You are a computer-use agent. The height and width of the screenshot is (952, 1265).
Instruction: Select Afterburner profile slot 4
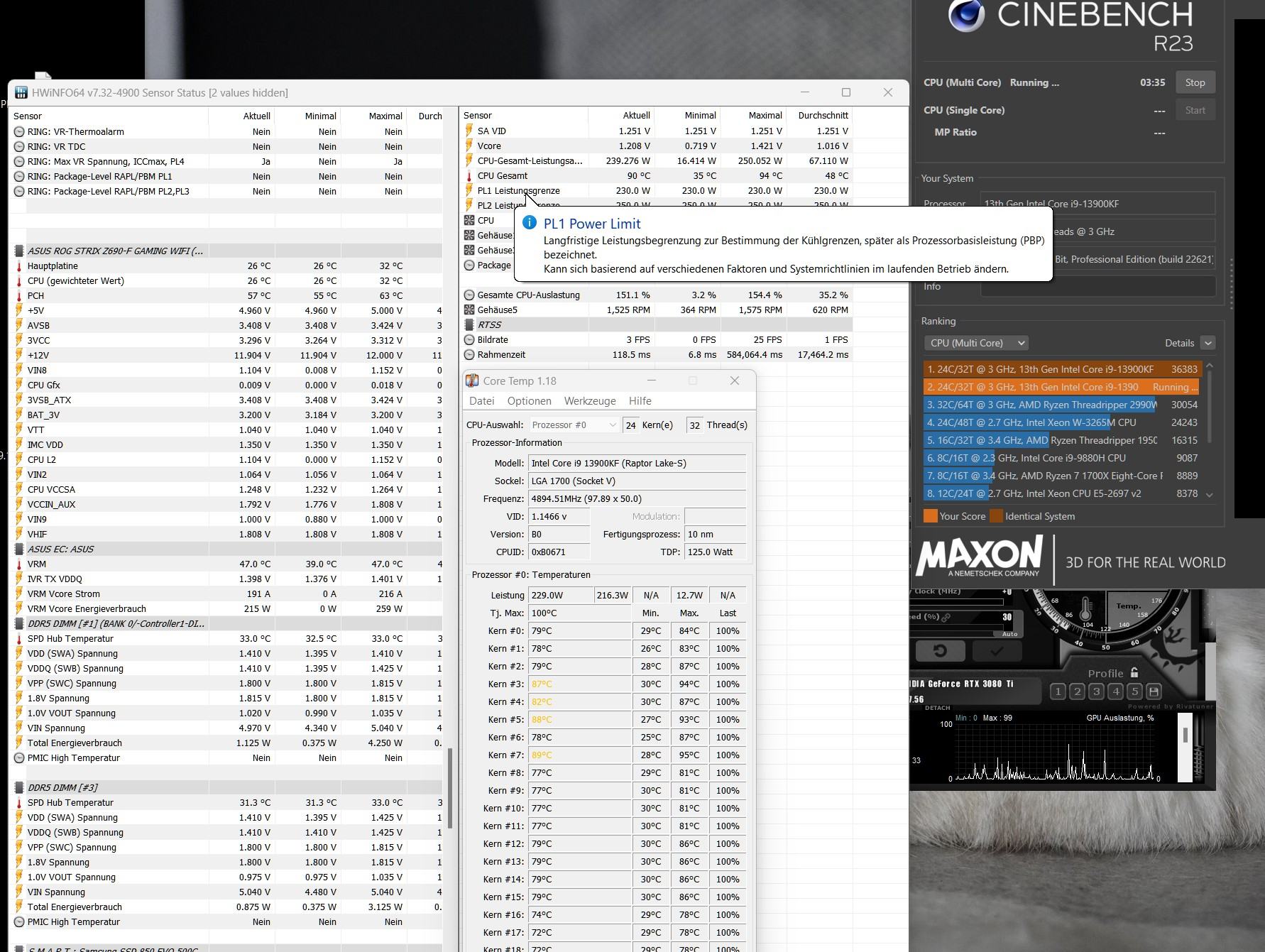(1115, 691)
